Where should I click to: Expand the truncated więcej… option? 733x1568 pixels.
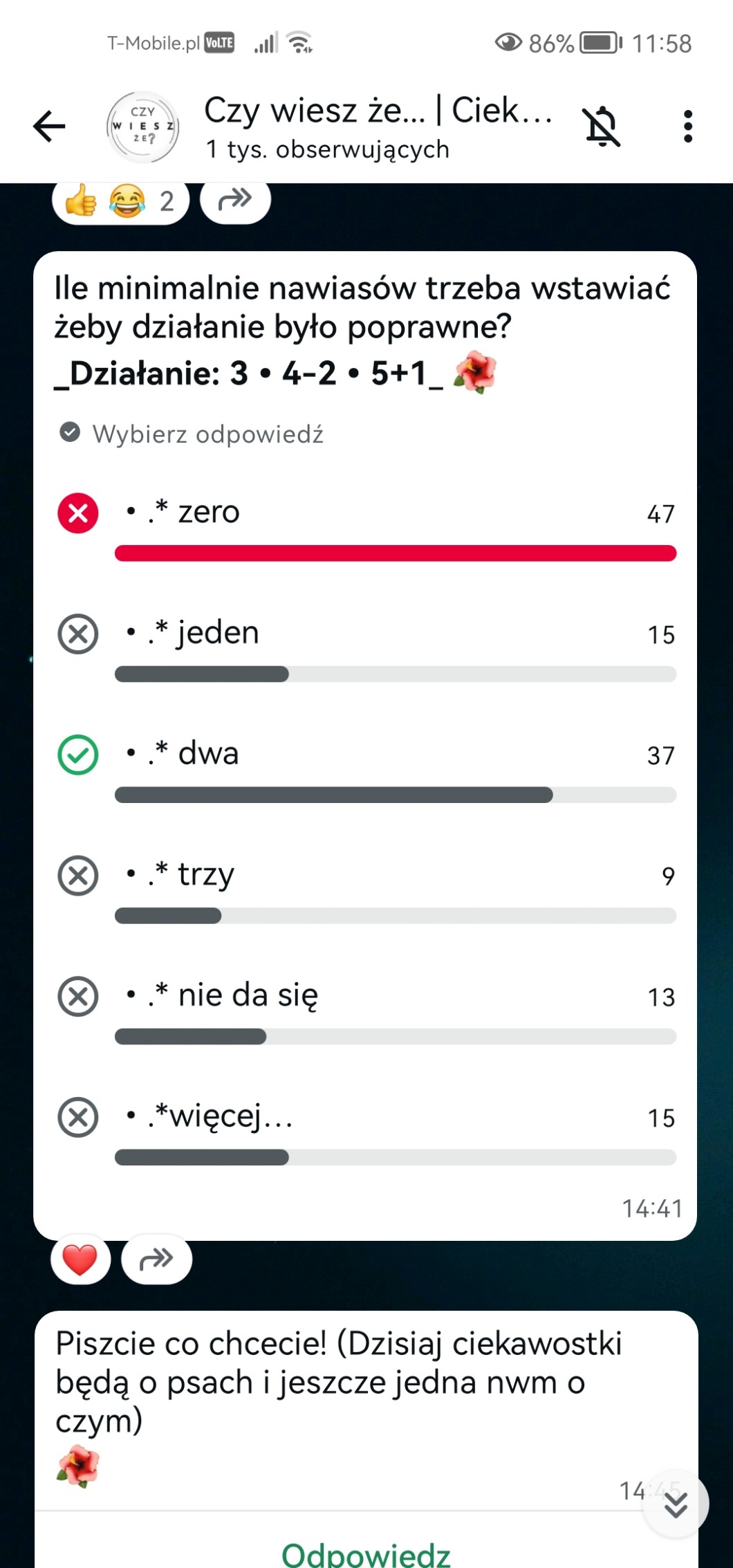coord(221,1116)
